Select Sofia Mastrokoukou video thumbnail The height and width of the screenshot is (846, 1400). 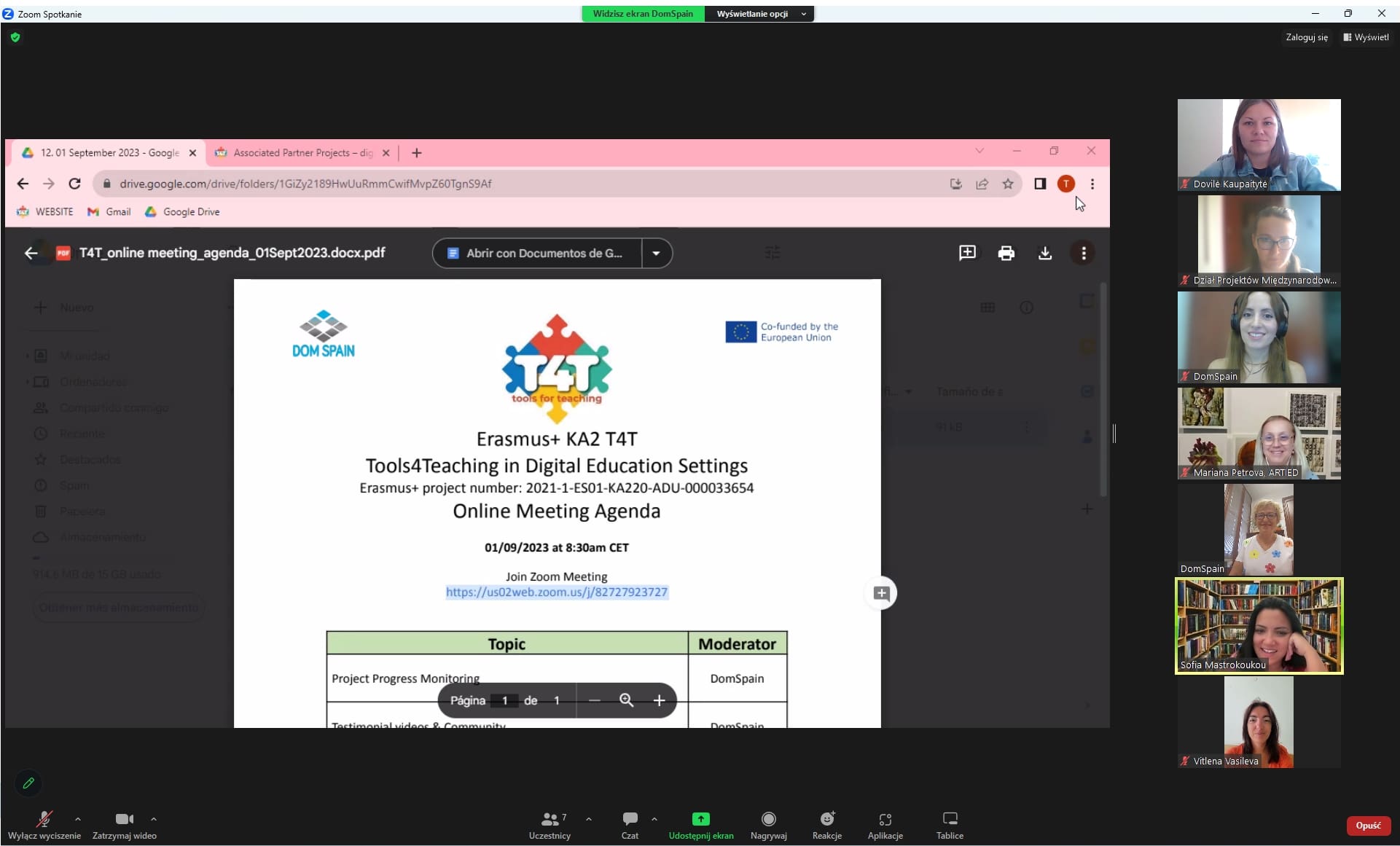[1259, 626]
